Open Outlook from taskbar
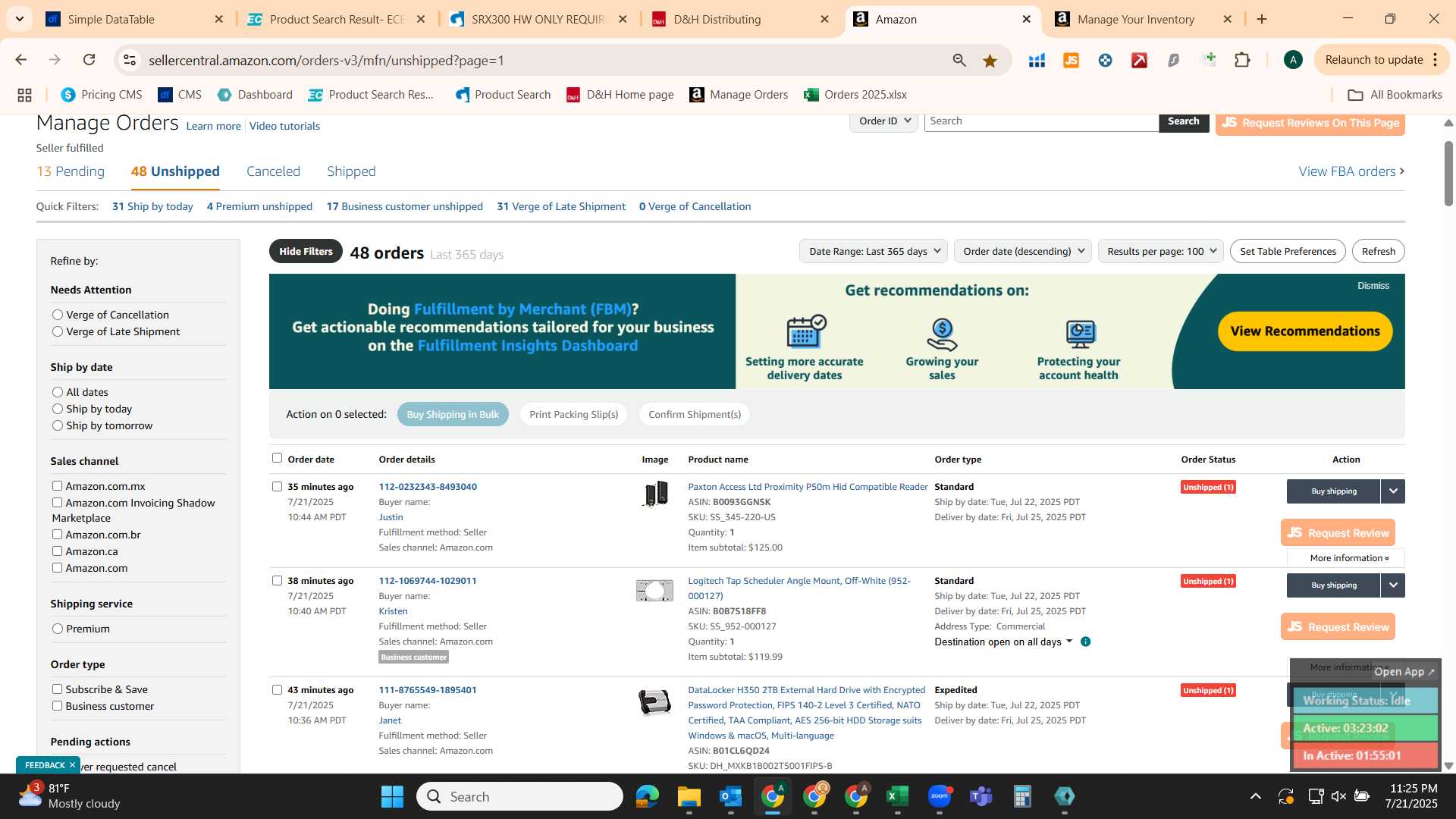This screenshot has width=1456, height=819. click(730, 796)
